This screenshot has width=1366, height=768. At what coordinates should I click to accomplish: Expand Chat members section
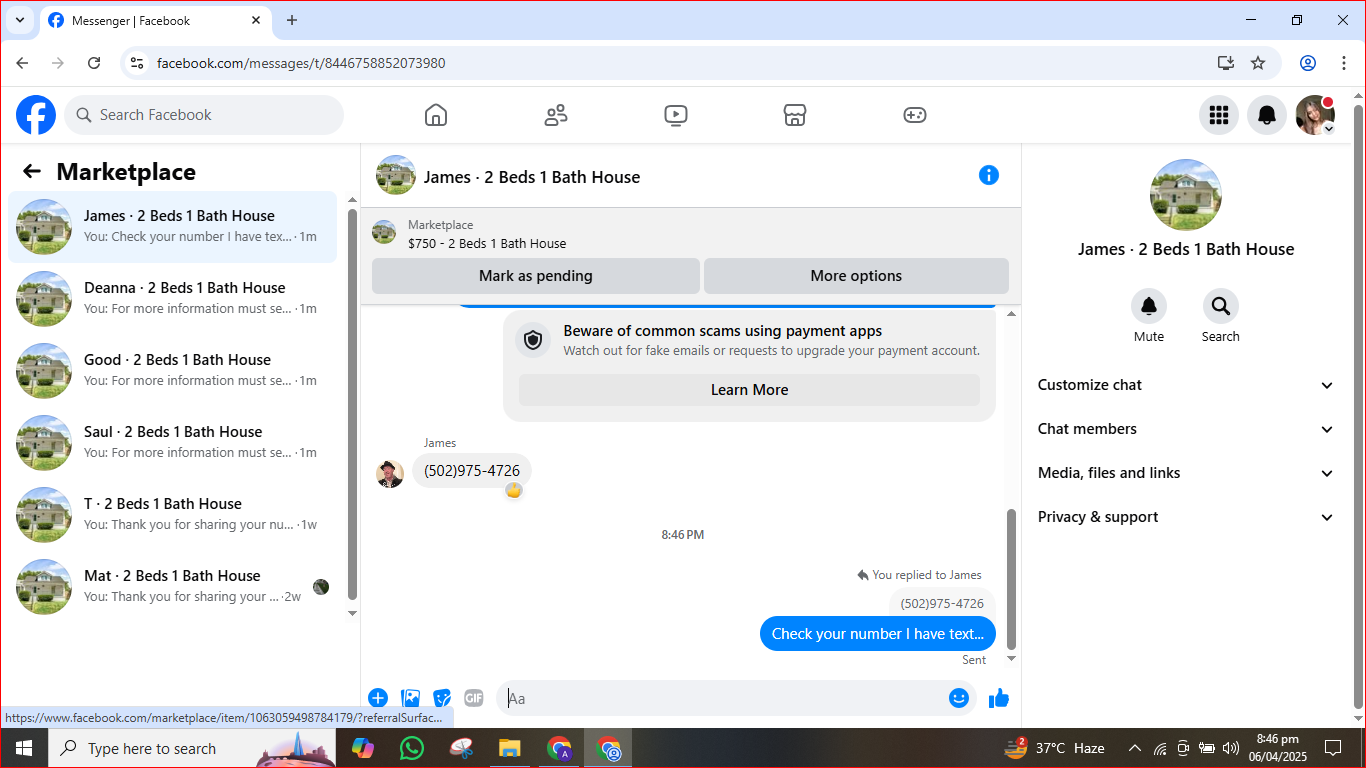[1186, 429]
